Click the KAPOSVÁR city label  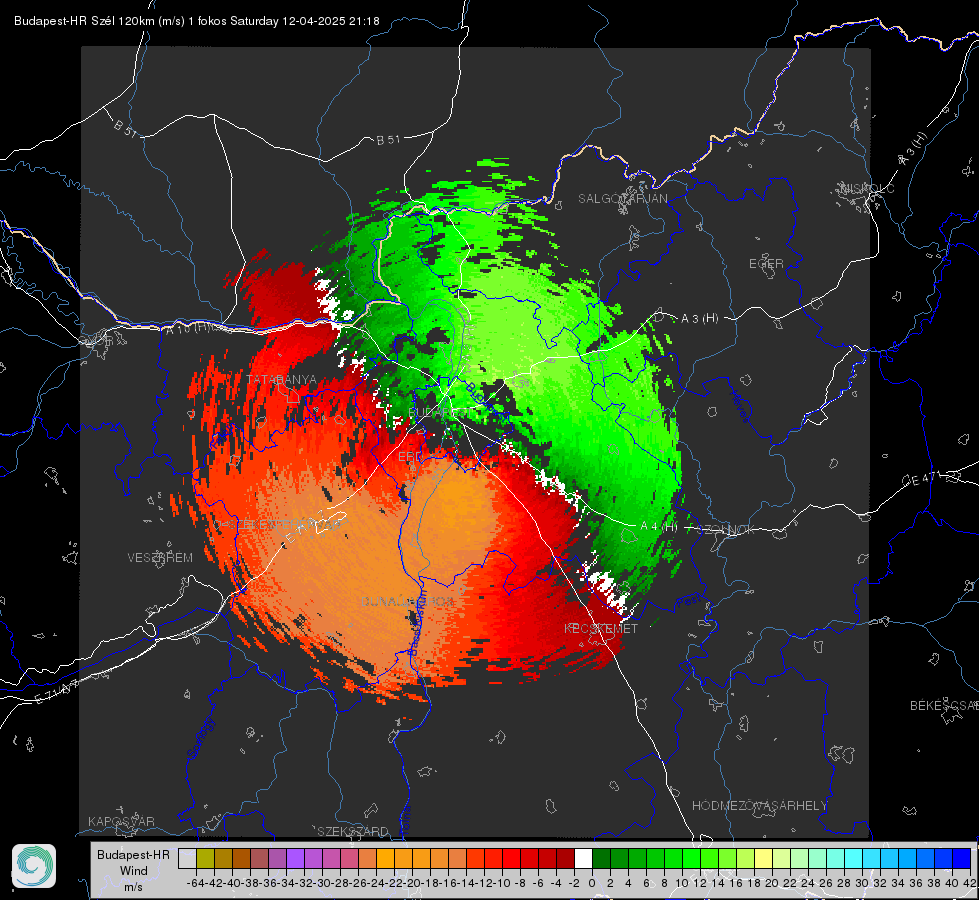pyautogui.click(x=121, y=821)
